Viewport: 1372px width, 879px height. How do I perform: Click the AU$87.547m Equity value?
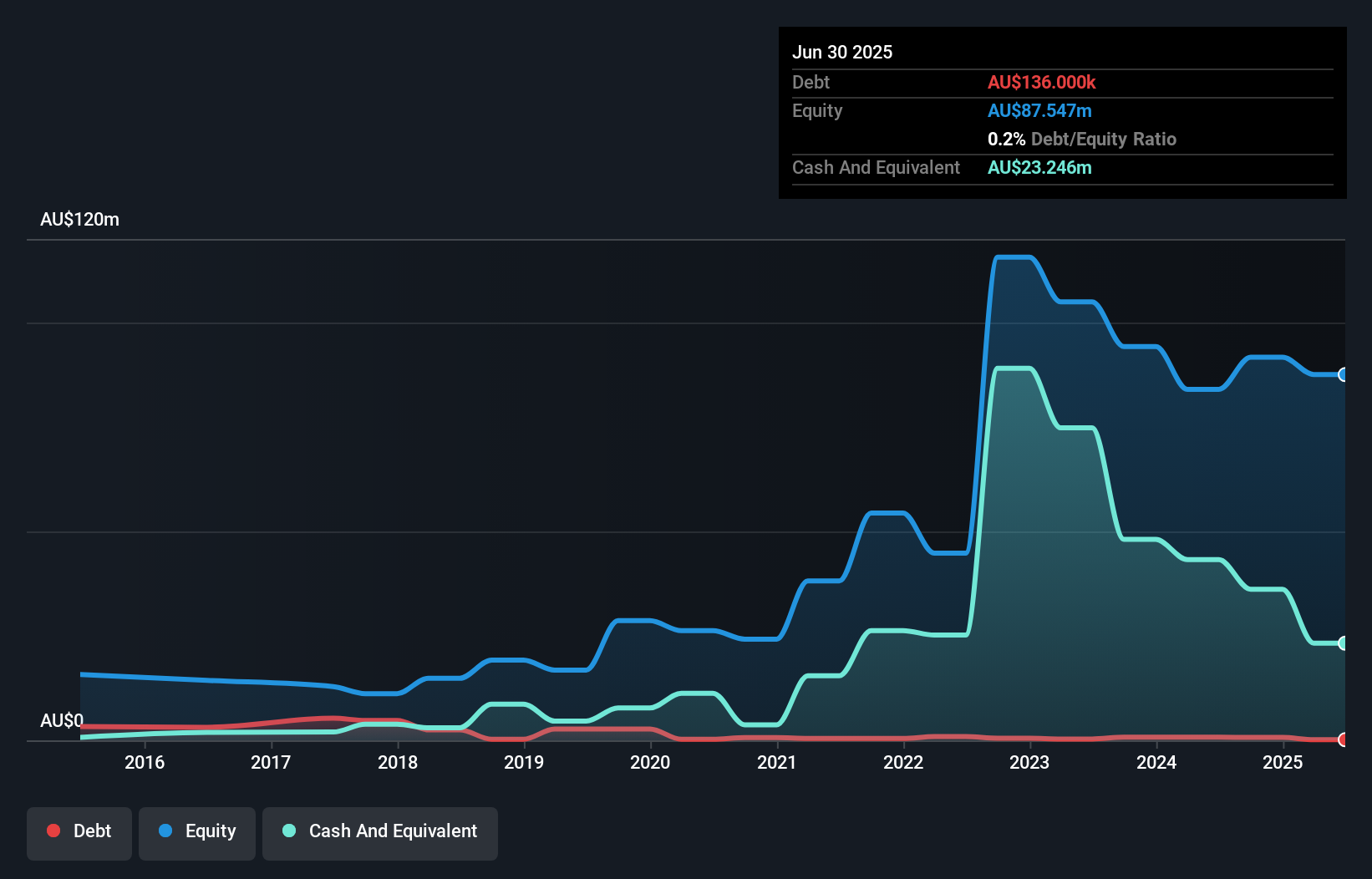[x=1039, y=109]
